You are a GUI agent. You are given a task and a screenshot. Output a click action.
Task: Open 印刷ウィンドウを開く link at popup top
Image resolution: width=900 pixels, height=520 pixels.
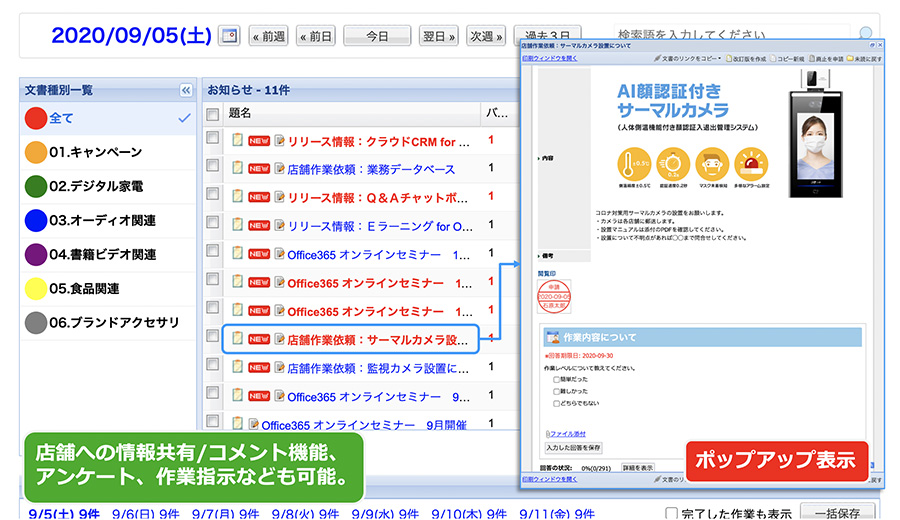(549, 59)
